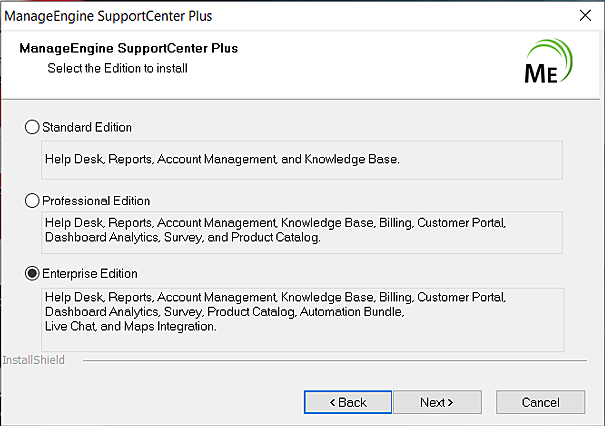Click the InstallShield label at the bottom
The height and width of the screenshot is (426, 605).
pos(33,359)
